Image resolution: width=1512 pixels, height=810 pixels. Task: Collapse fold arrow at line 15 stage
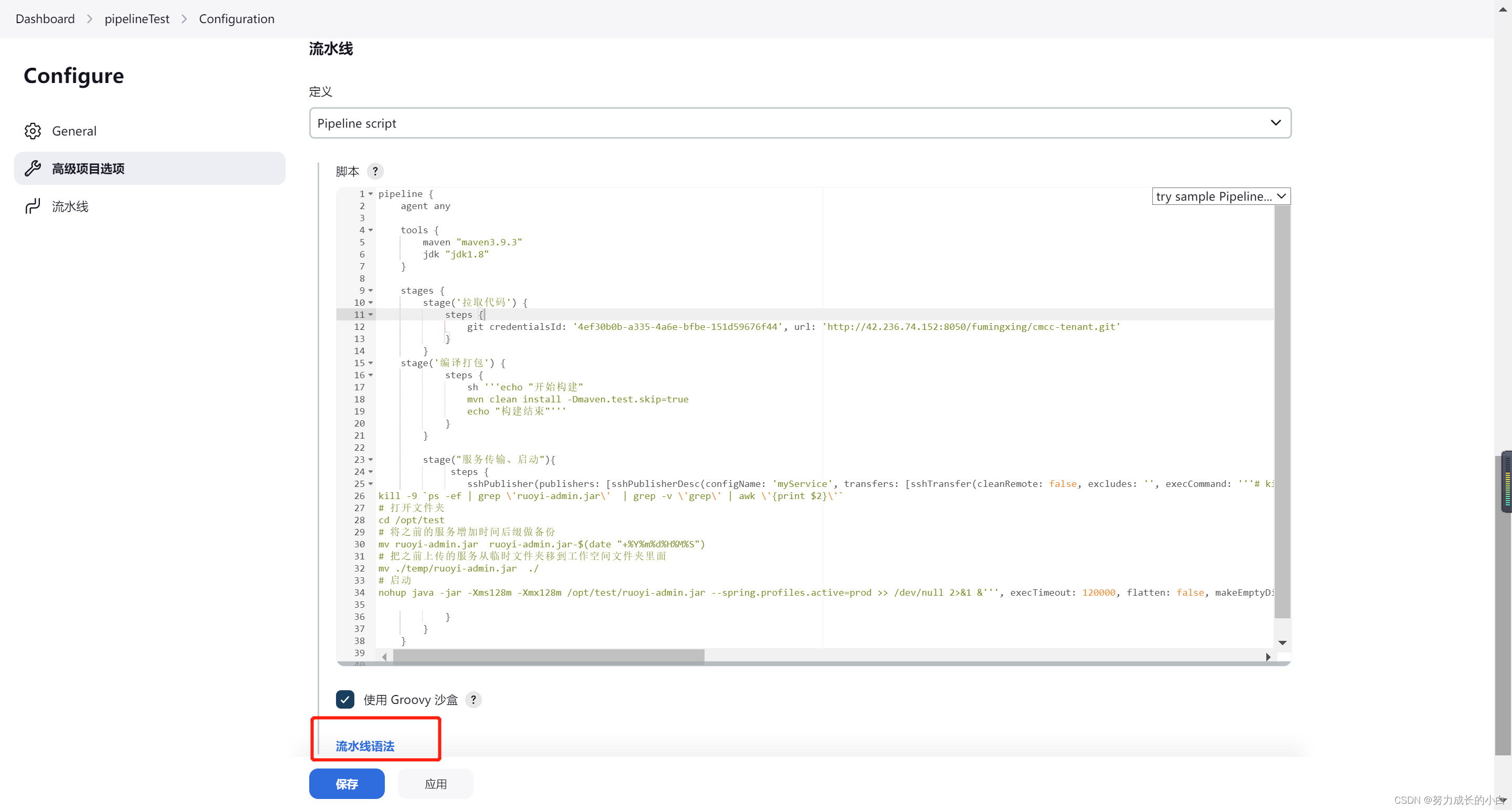371,363
